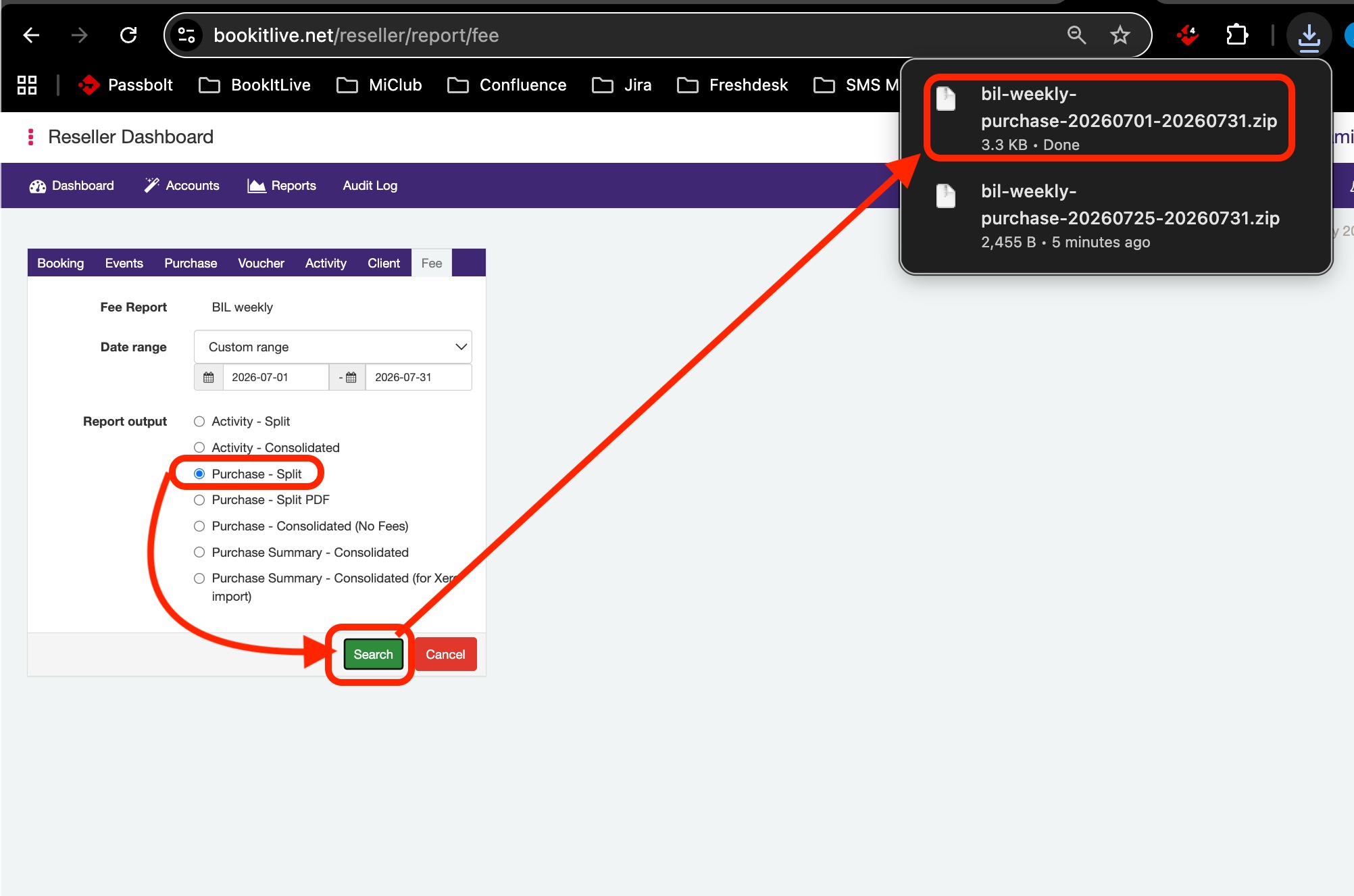Open the Dashboard navigation item
Viewport: 1354px width, 896px height.
tap(72, 185)
